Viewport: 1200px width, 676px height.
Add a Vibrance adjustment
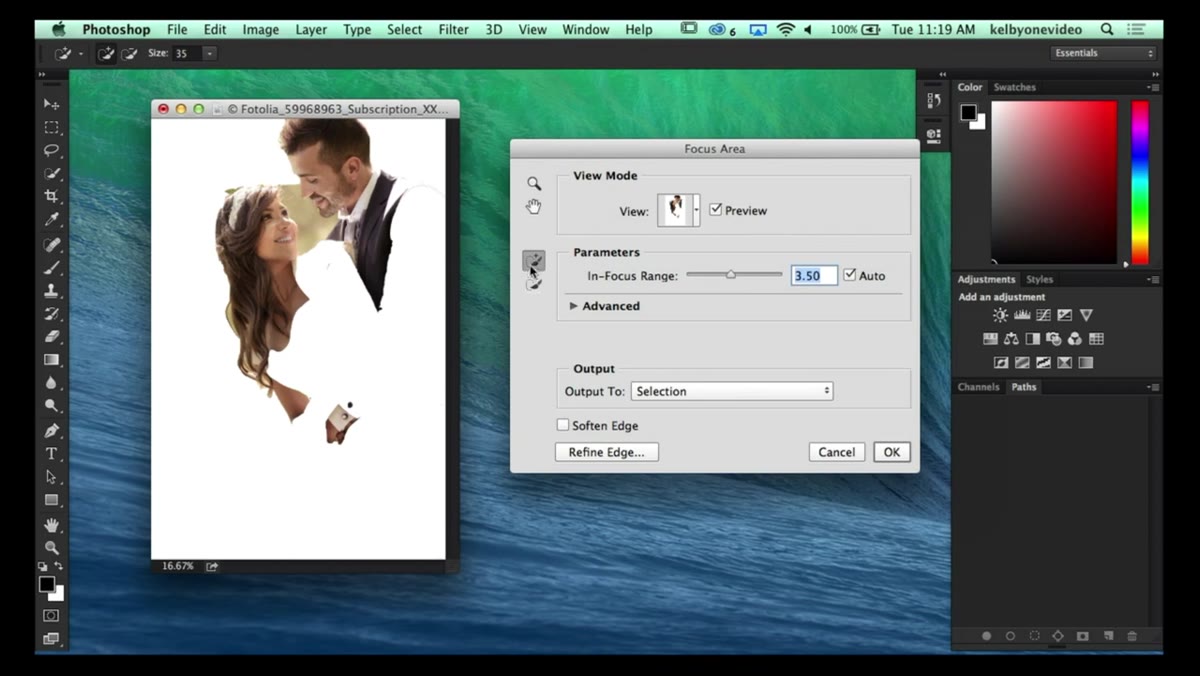coord(1086,315)
